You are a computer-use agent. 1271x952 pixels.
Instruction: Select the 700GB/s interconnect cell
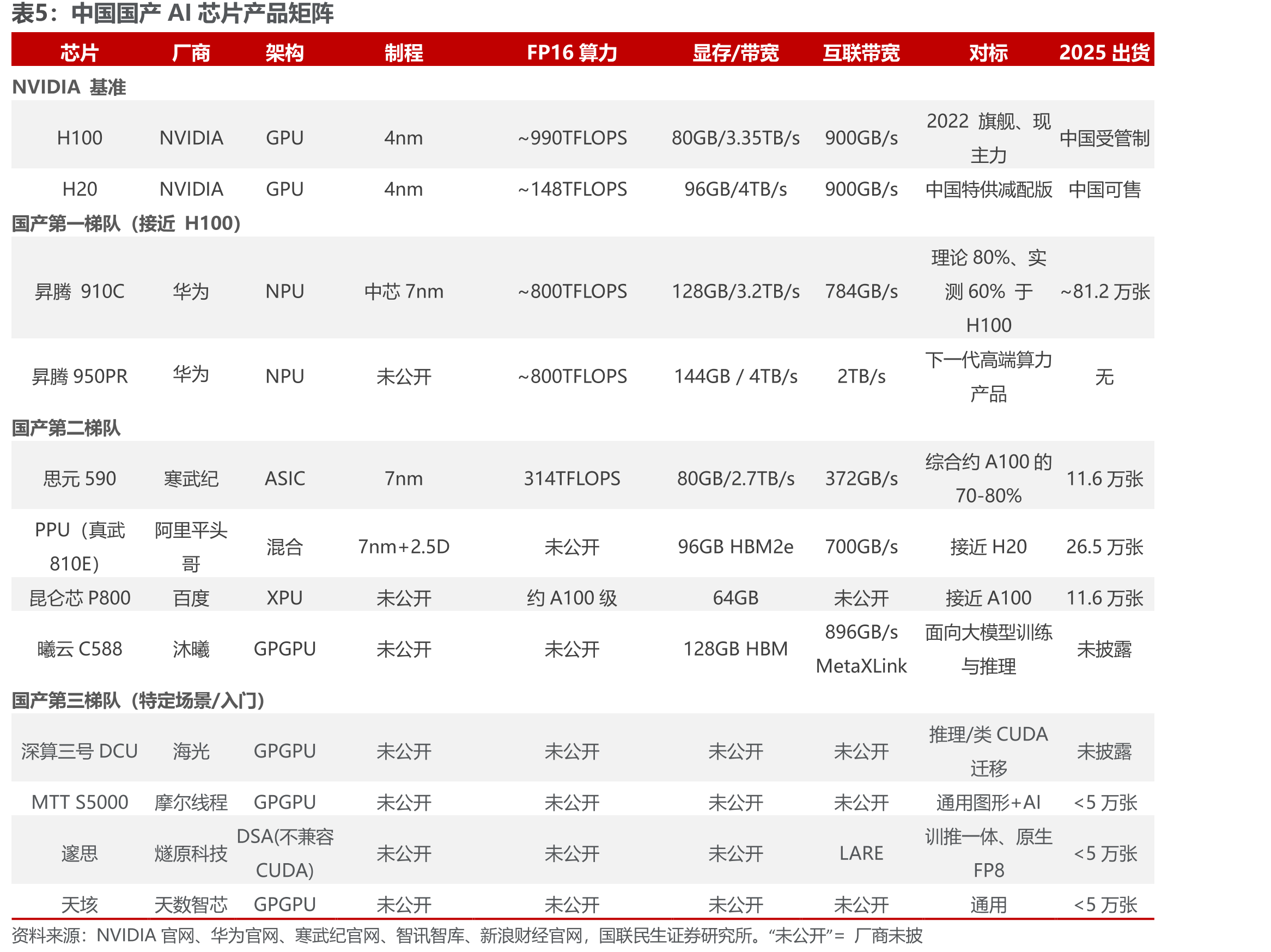[x=861, y=547]
